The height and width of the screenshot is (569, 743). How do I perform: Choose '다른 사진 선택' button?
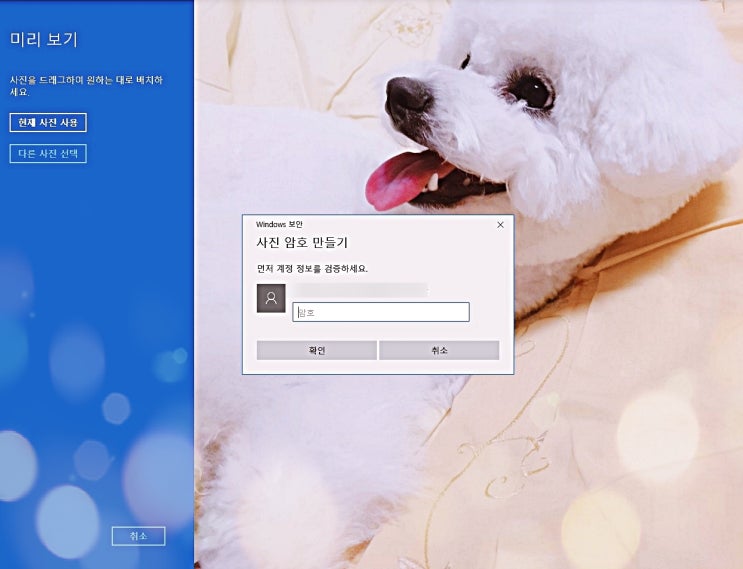pyautogui.click(x=48, y=154)
